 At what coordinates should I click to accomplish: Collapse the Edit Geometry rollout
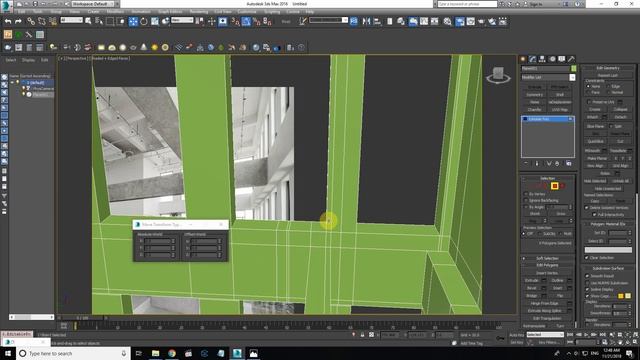(608, 68)
